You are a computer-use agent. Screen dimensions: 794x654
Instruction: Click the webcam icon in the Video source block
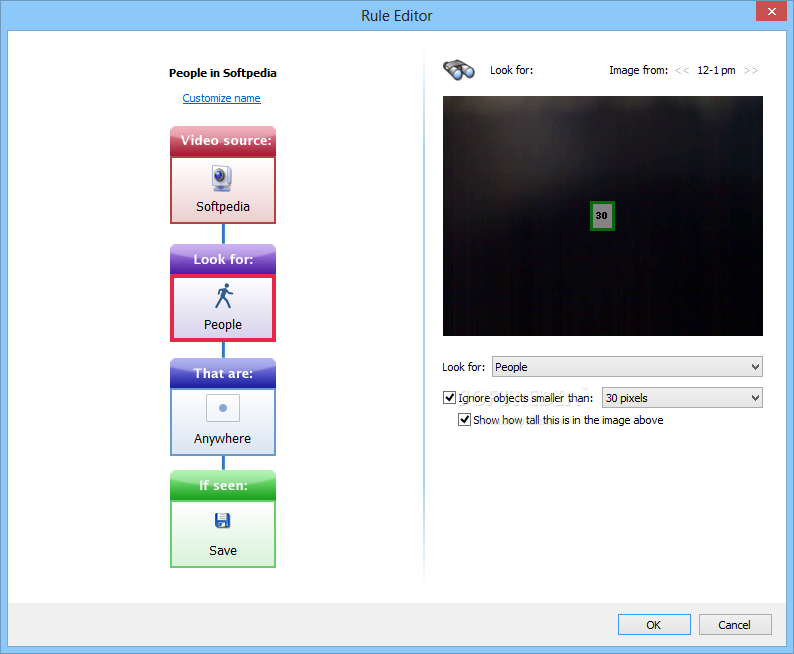tap(222, 179)
